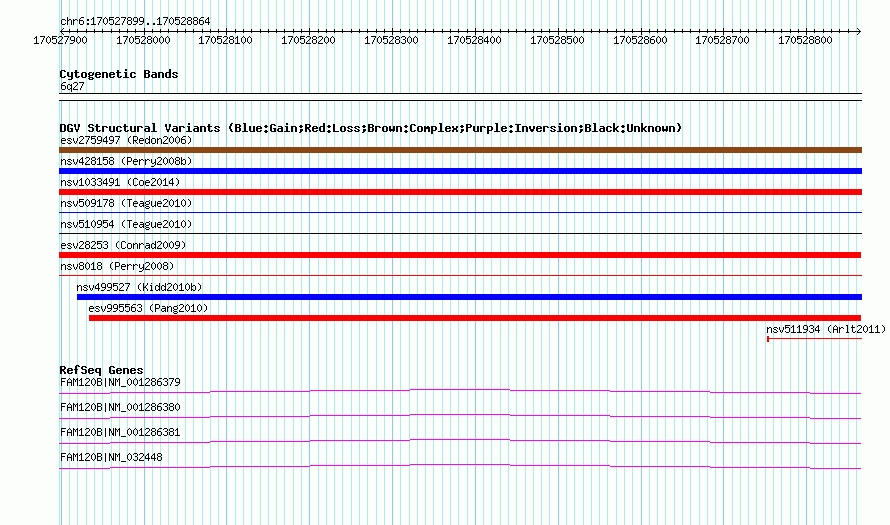
Task: Click ruler coordinate 170528200
Action: click(x=308, y=40)
